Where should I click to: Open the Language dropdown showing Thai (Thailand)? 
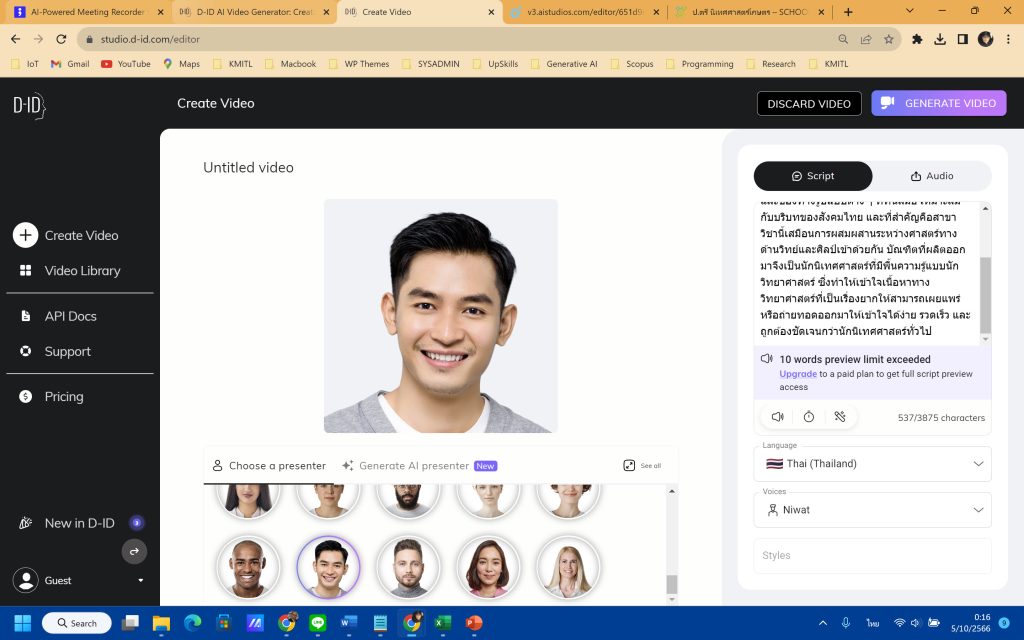pos(871,463)
